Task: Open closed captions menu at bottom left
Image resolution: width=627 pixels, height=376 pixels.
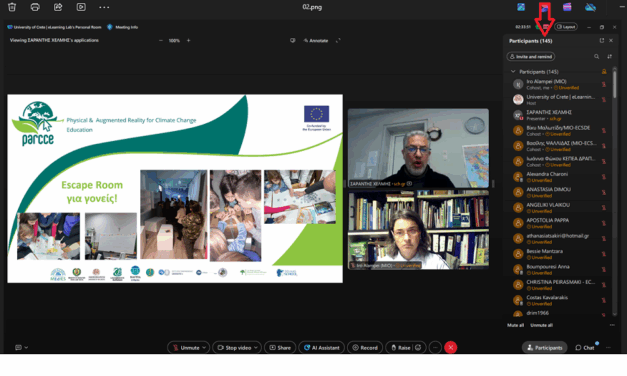Action: click(21, 348)
